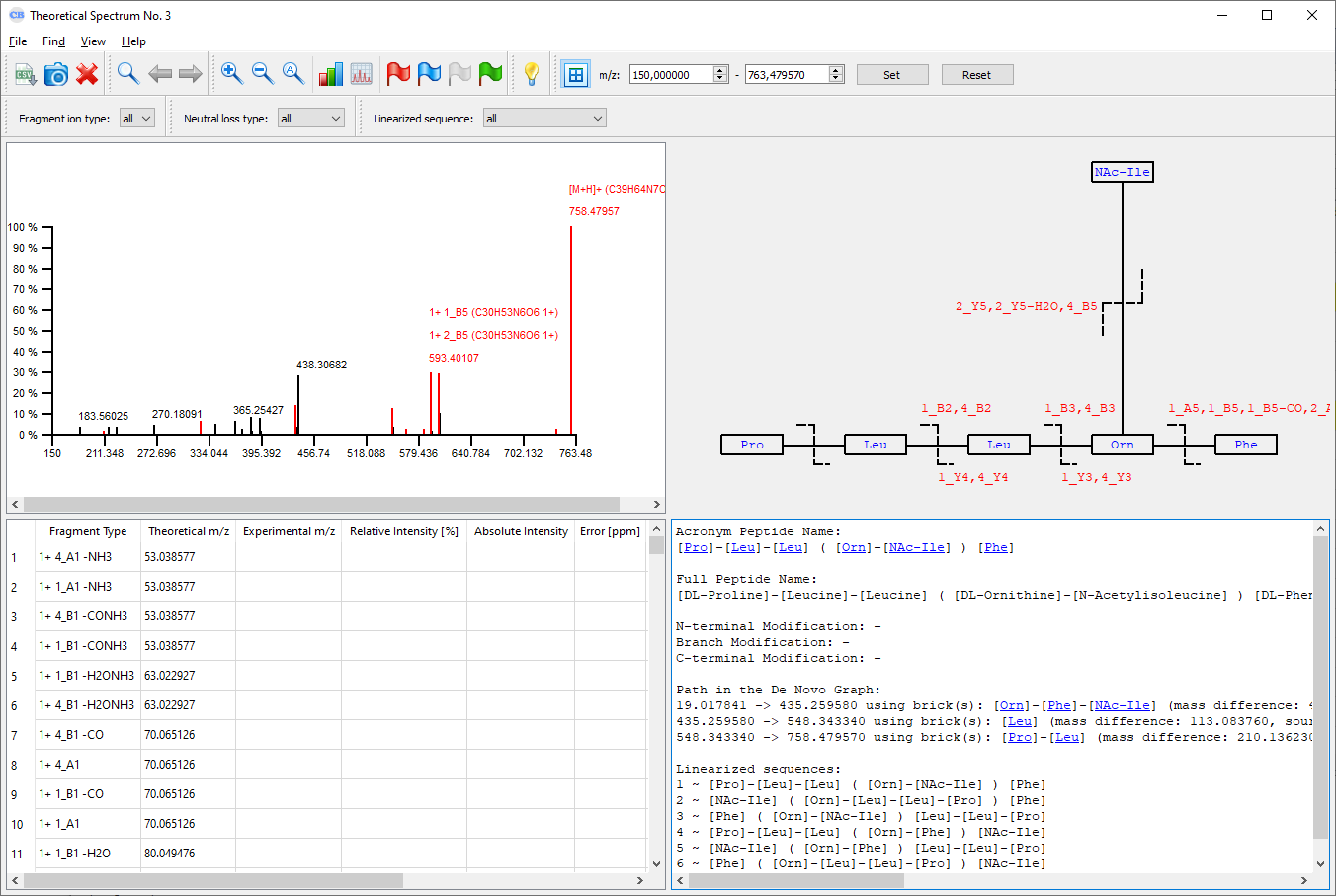Open the View menu
1336x896 pixels.
click(93, 41)
